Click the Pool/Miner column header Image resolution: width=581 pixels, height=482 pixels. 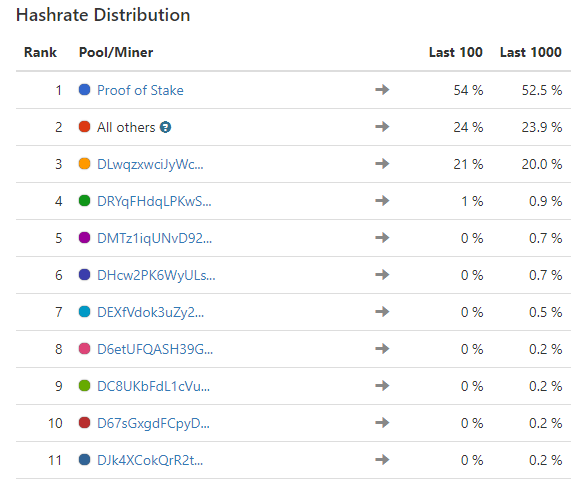point(116,52)
